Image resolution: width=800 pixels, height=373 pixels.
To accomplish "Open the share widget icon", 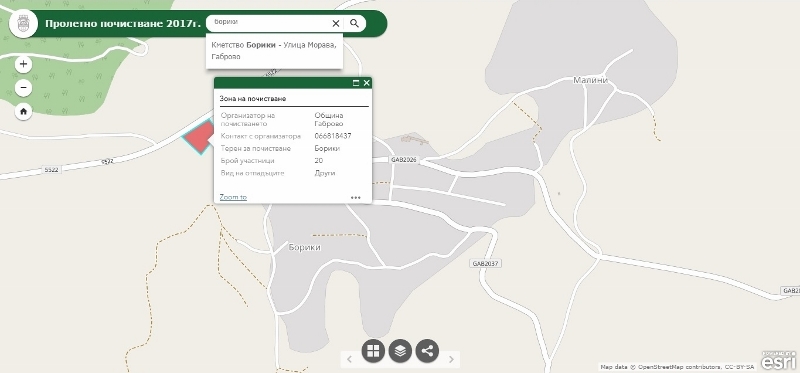I will click(428, 351).
